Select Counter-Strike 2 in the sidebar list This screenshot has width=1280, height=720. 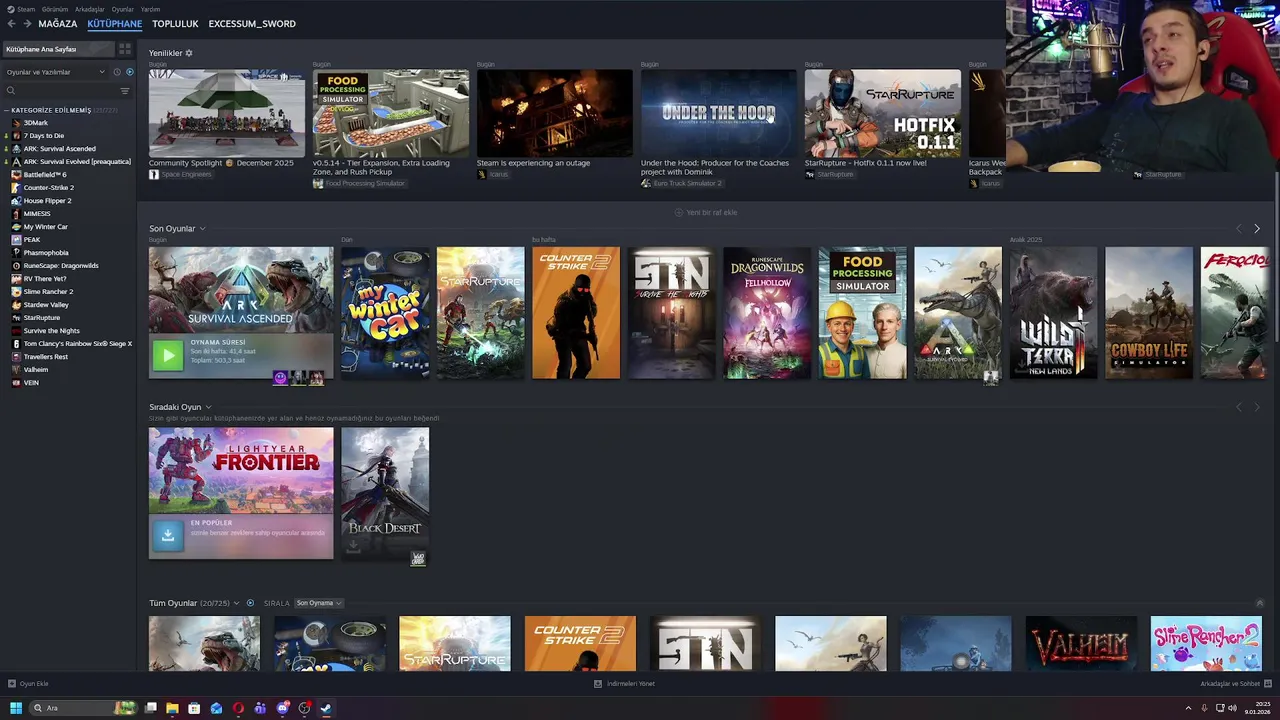tap(49, 188)
